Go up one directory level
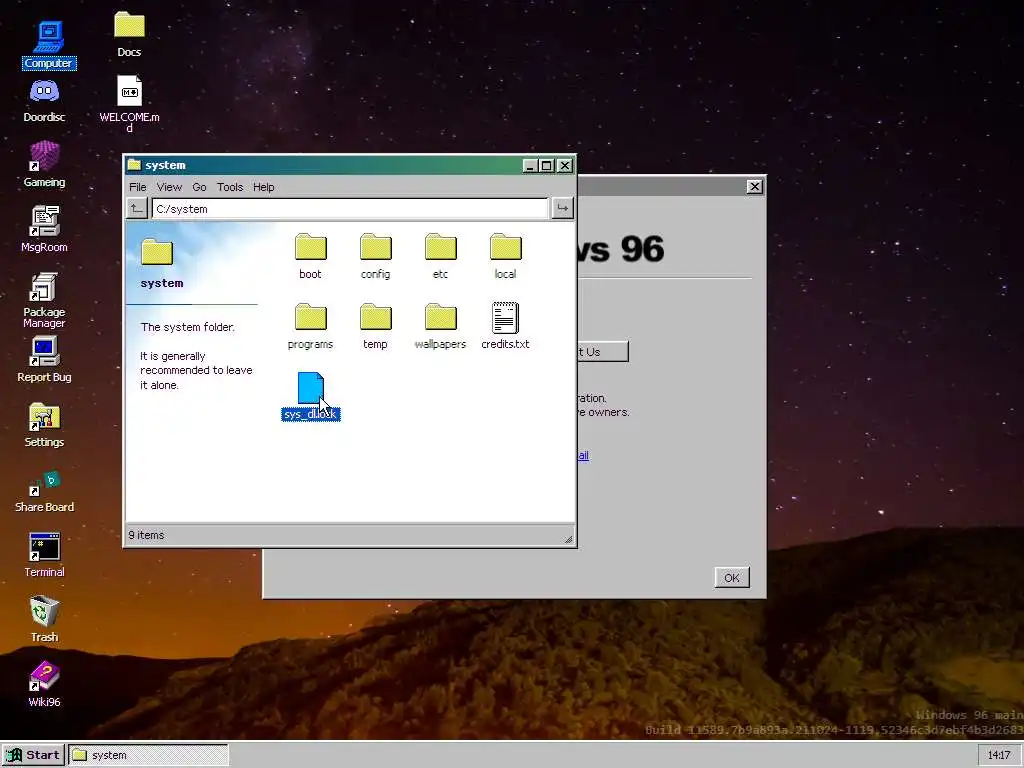 pos(136,208)
